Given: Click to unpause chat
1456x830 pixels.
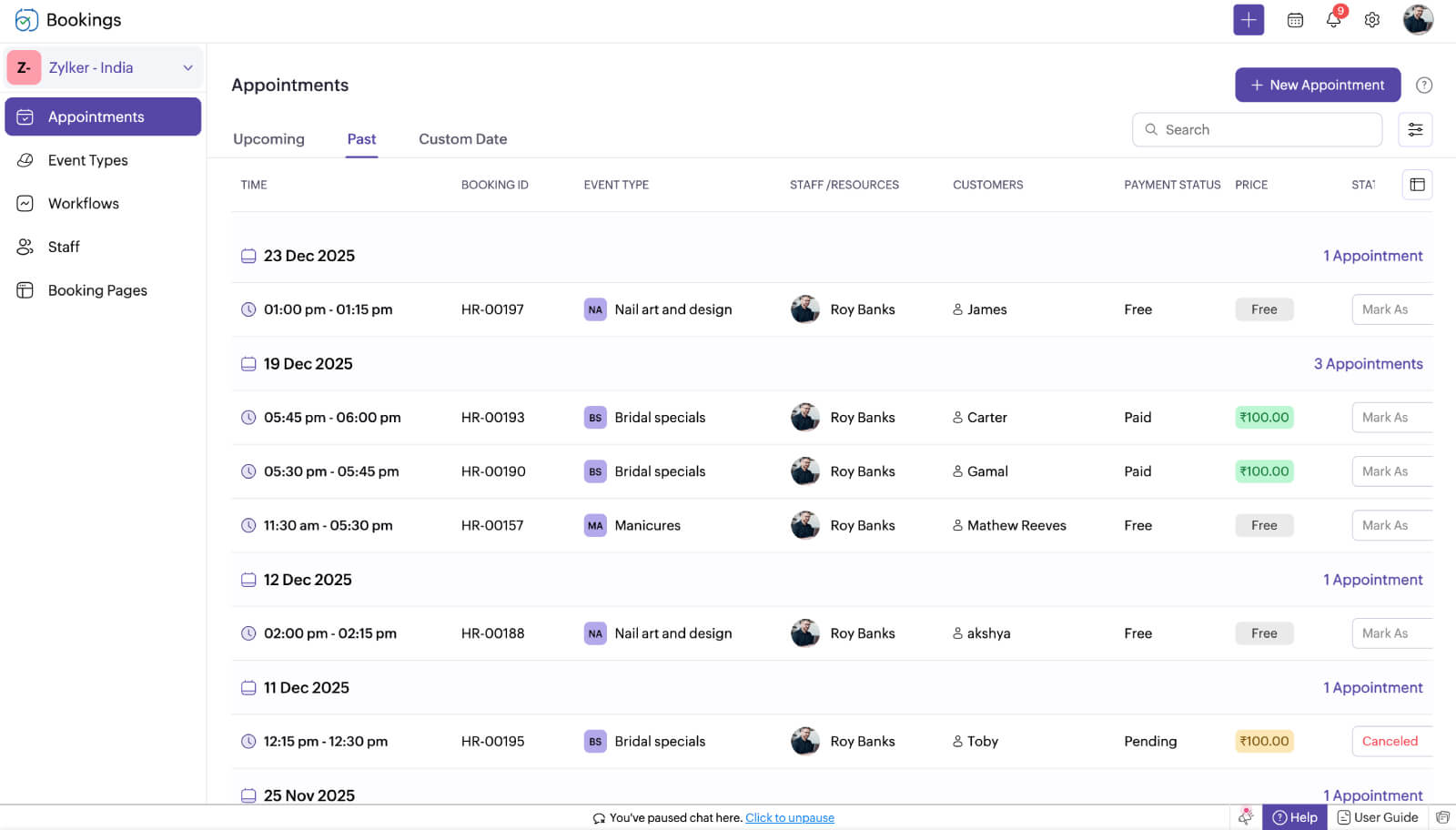Looking at the screenshot, I should coord(789,817).
